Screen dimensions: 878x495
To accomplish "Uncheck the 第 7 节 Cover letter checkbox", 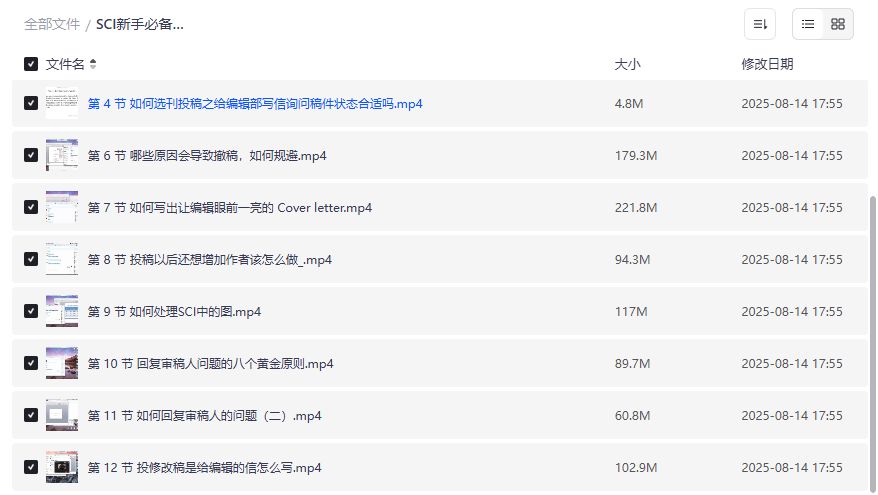I will [x=31, y=207].
